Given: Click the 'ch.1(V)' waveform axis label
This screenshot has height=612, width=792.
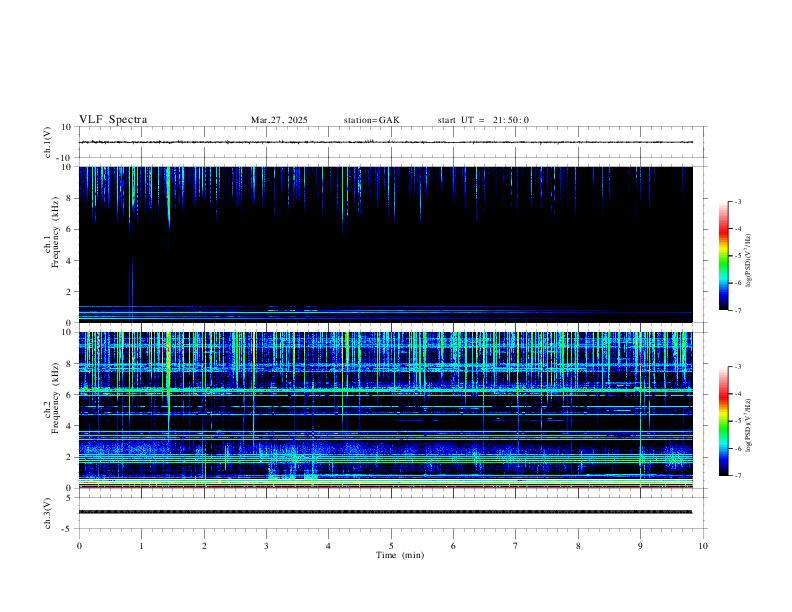Looking at the screenshot, I should (48, 142).
